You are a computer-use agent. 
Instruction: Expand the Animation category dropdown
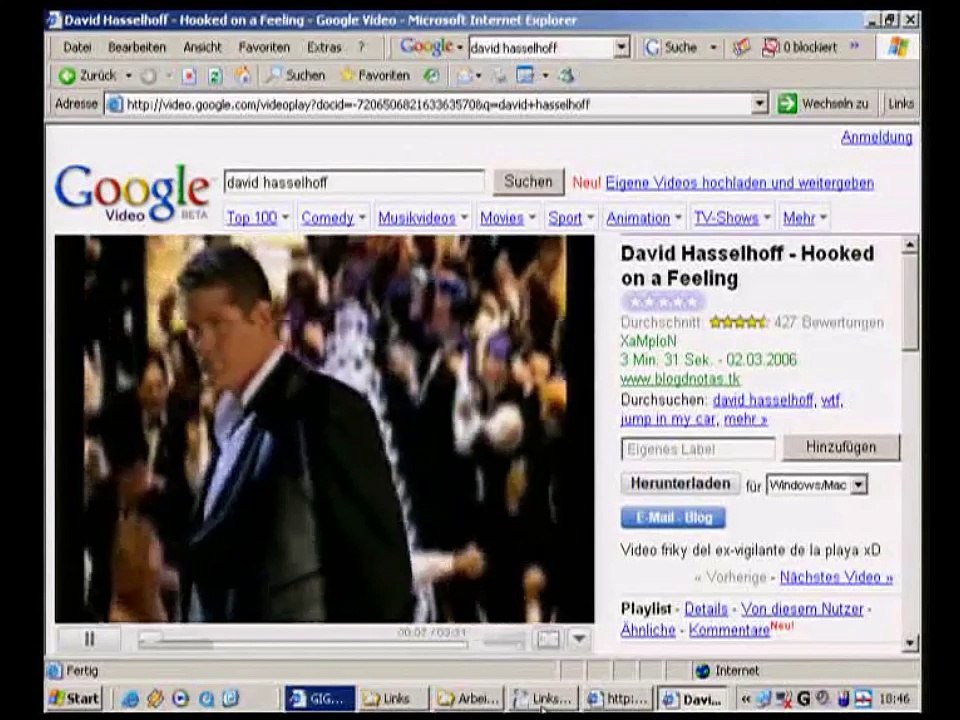pyautogui.click(x=678, y=217)
